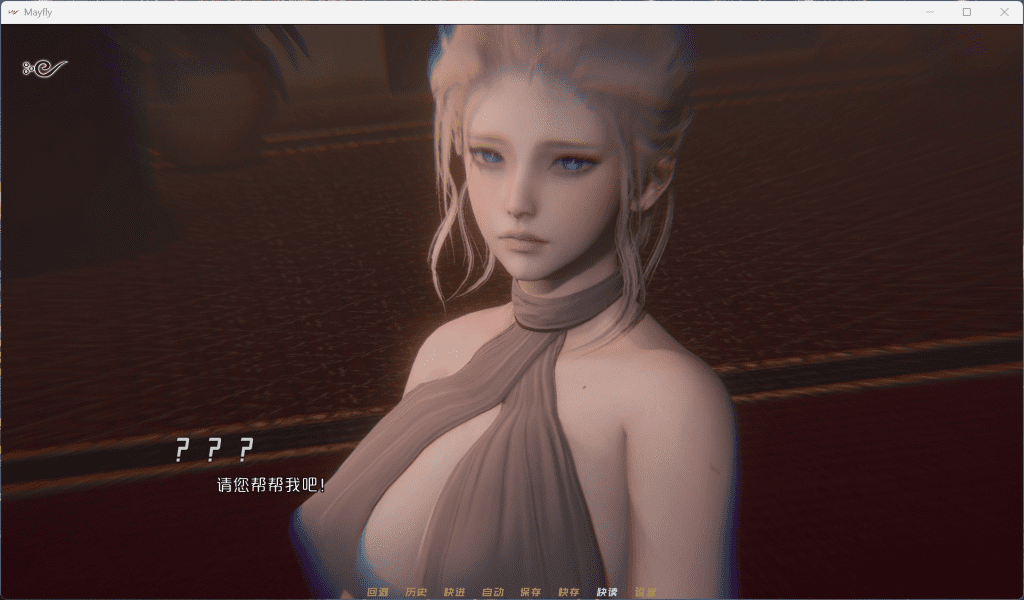Screen dimensions: 1024x600
Task: Click the swirl ornament icon top-left
Action: (45, 66)
